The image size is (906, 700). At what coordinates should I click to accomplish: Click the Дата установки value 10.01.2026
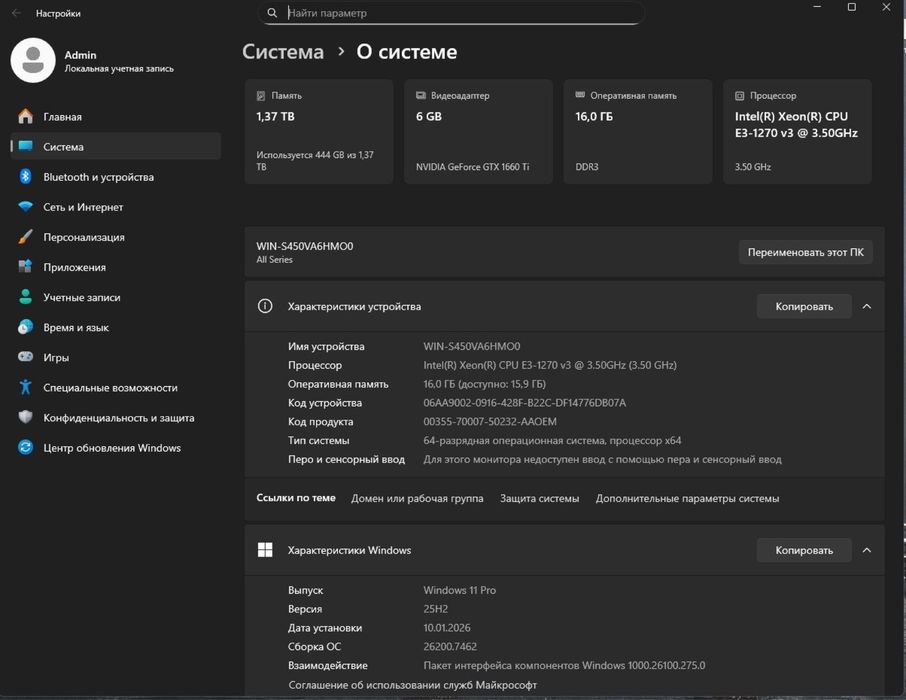[447, 628]
